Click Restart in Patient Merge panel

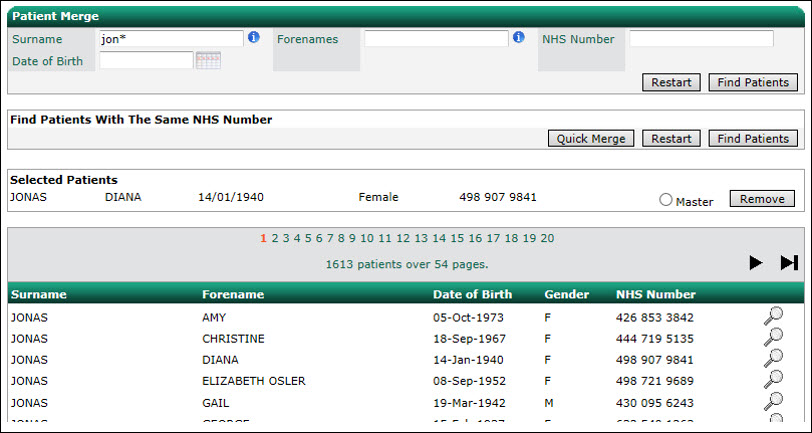tap(671, 82)
